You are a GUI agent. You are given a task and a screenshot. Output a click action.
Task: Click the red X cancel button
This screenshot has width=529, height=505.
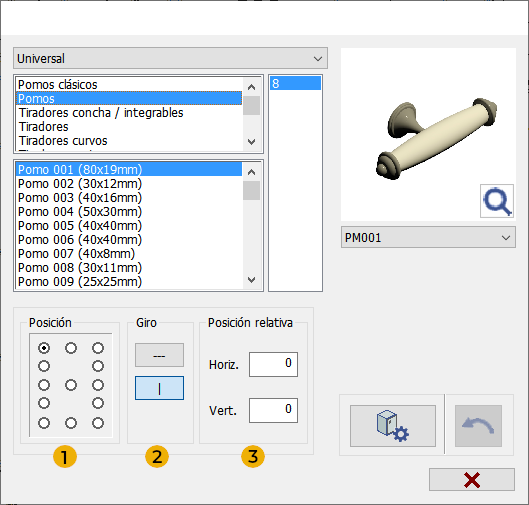point(472,479)
